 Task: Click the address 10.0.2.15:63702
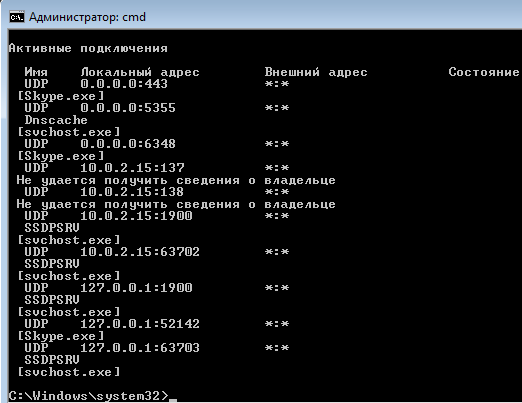click(140, 252)
